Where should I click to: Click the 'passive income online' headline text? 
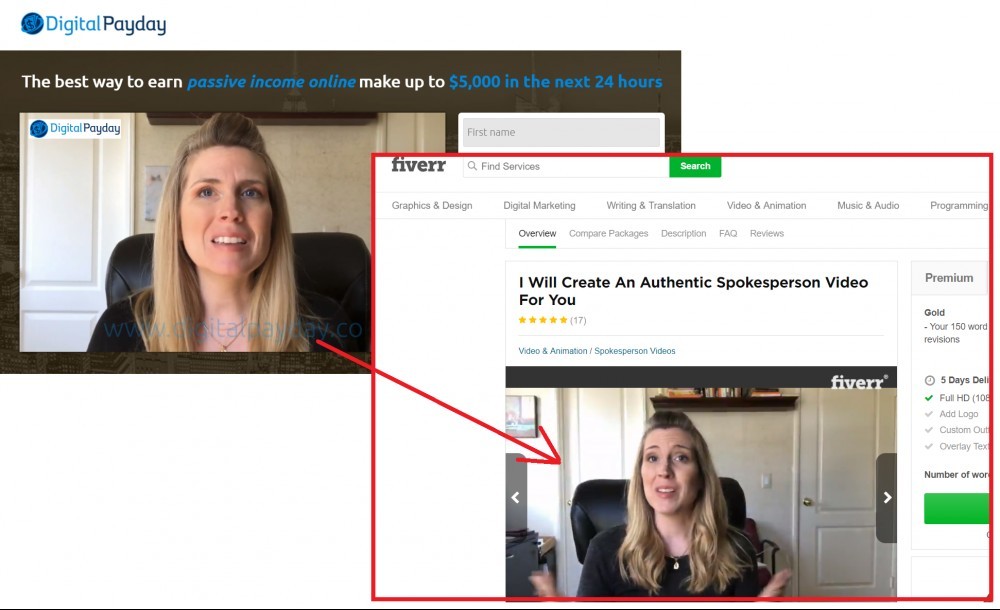[x=271, y=82]
